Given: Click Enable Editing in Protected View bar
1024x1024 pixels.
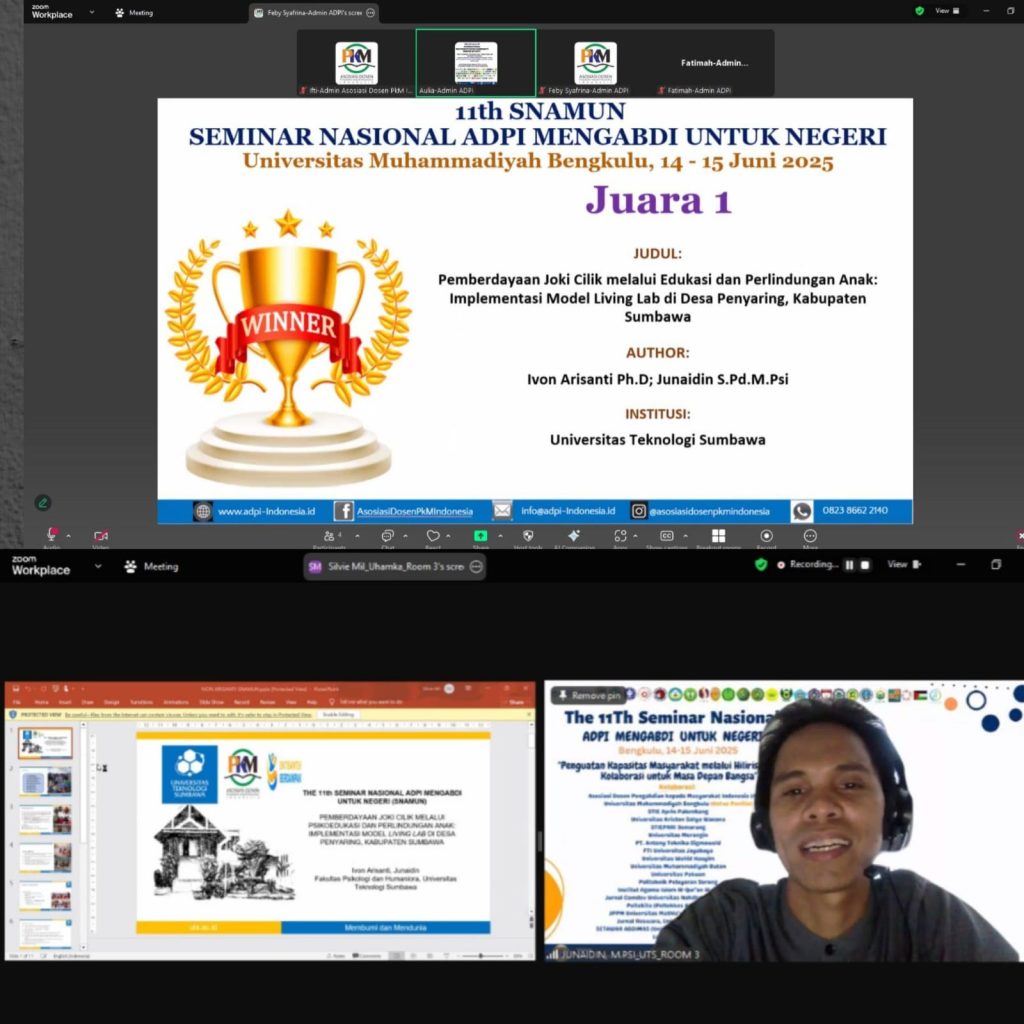Looking at the screenshot, I should 338,714.
